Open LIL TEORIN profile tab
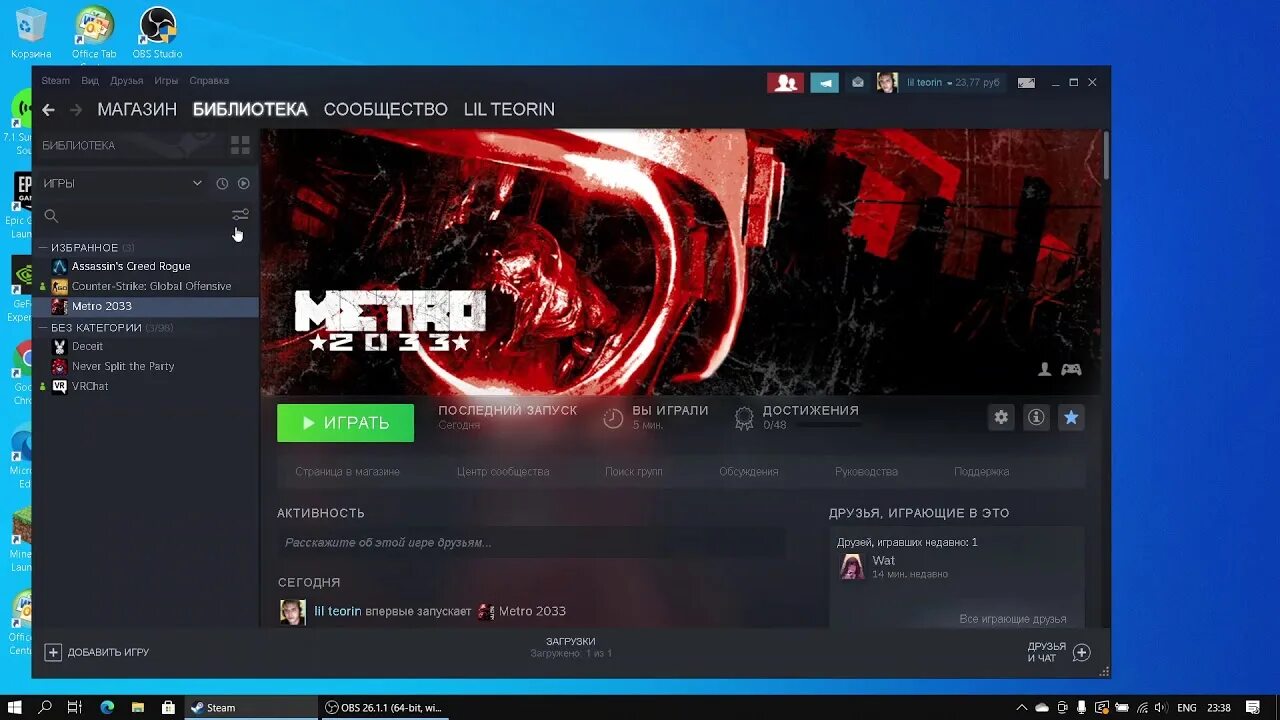Image resolution: width=1280 pixels, height=720 pixels. coord(509,109)
